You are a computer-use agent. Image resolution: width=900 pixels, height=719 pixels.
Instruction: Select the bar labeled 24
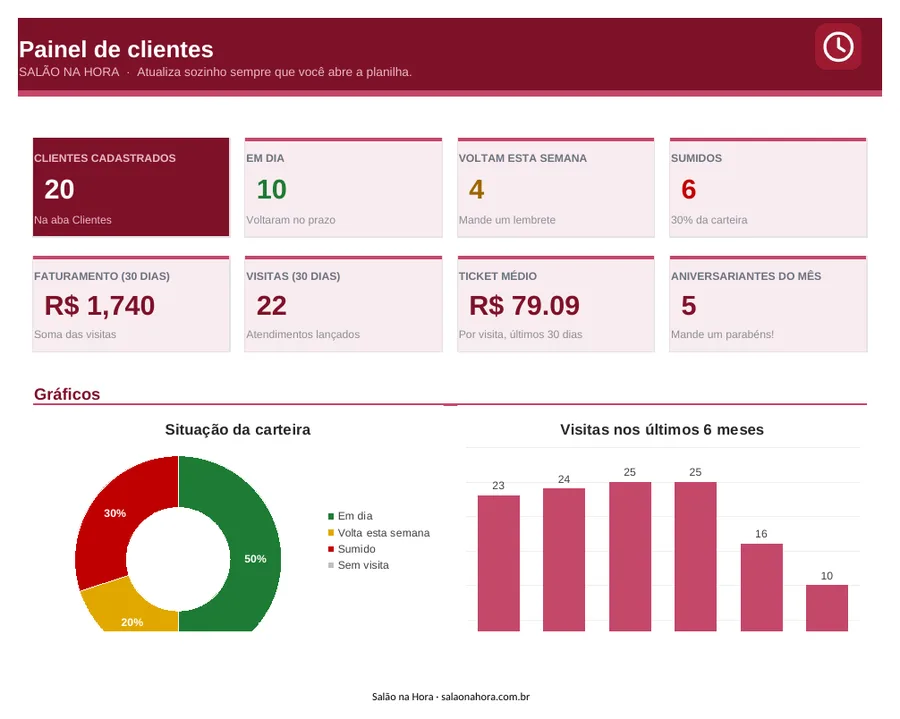click(564, 559)
